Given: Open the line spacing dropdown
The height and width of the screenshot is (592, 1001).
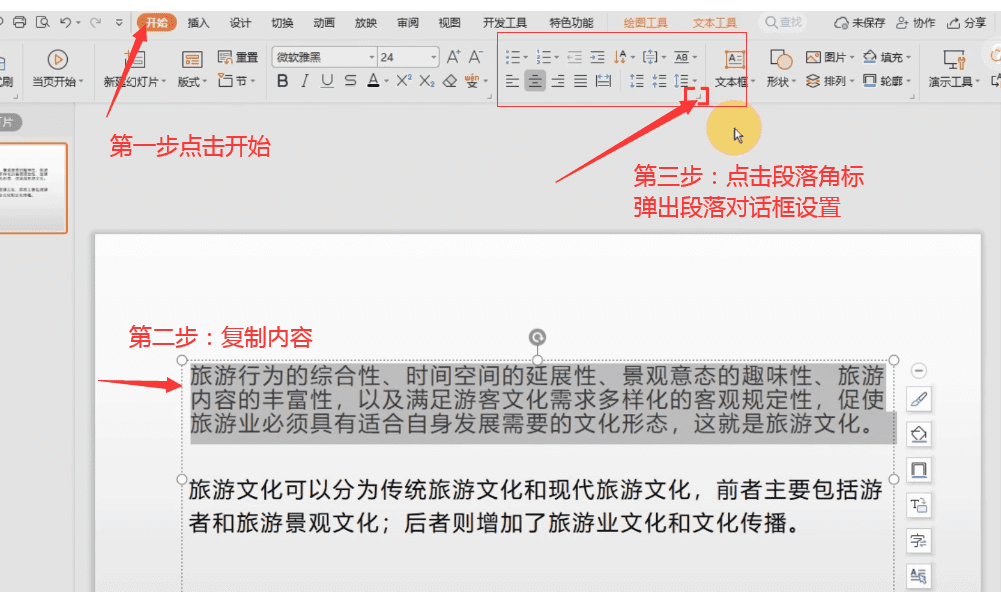Looking at the screenshot, I should 683,79.
